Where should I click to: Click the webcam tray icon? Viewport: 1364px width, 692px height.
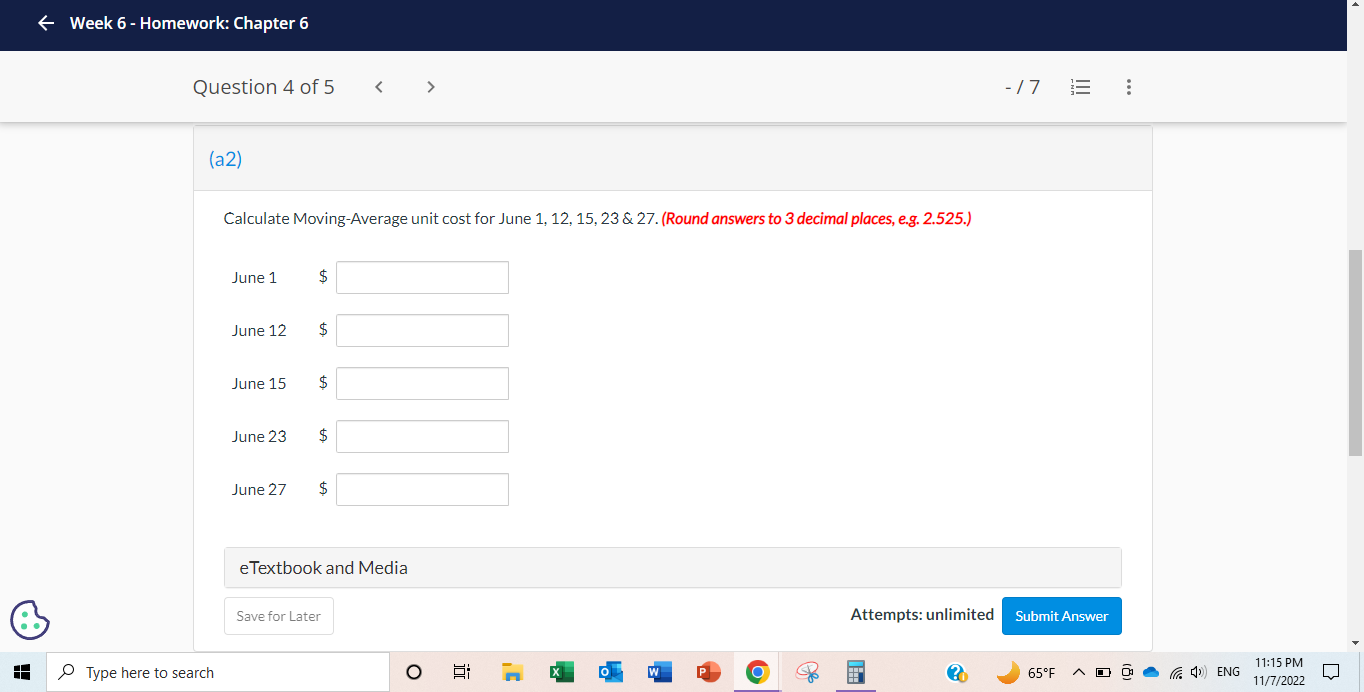coord(1127,673)
